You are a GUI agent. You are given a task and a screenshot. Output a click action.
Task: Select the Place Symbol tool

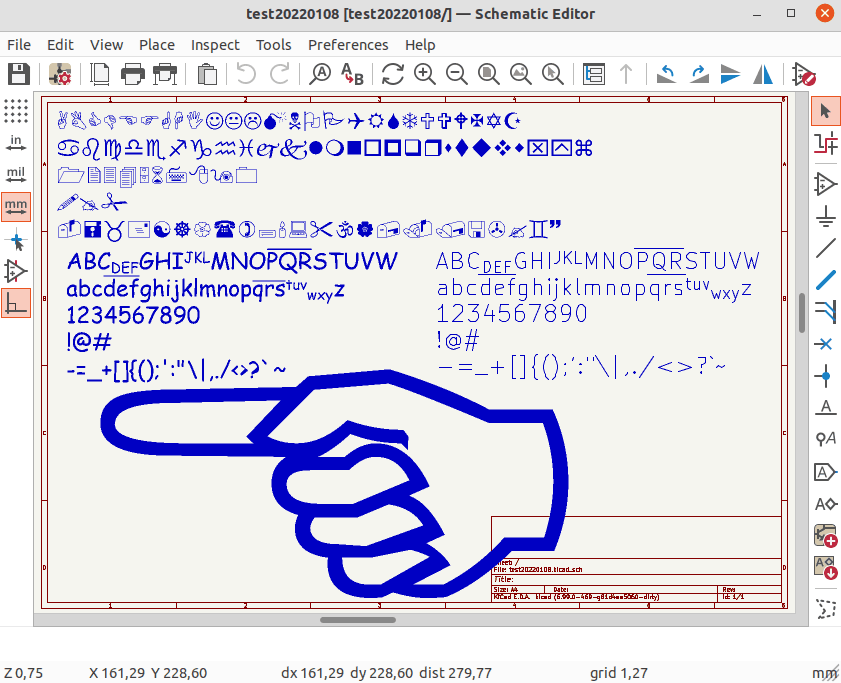click(826, 183)
